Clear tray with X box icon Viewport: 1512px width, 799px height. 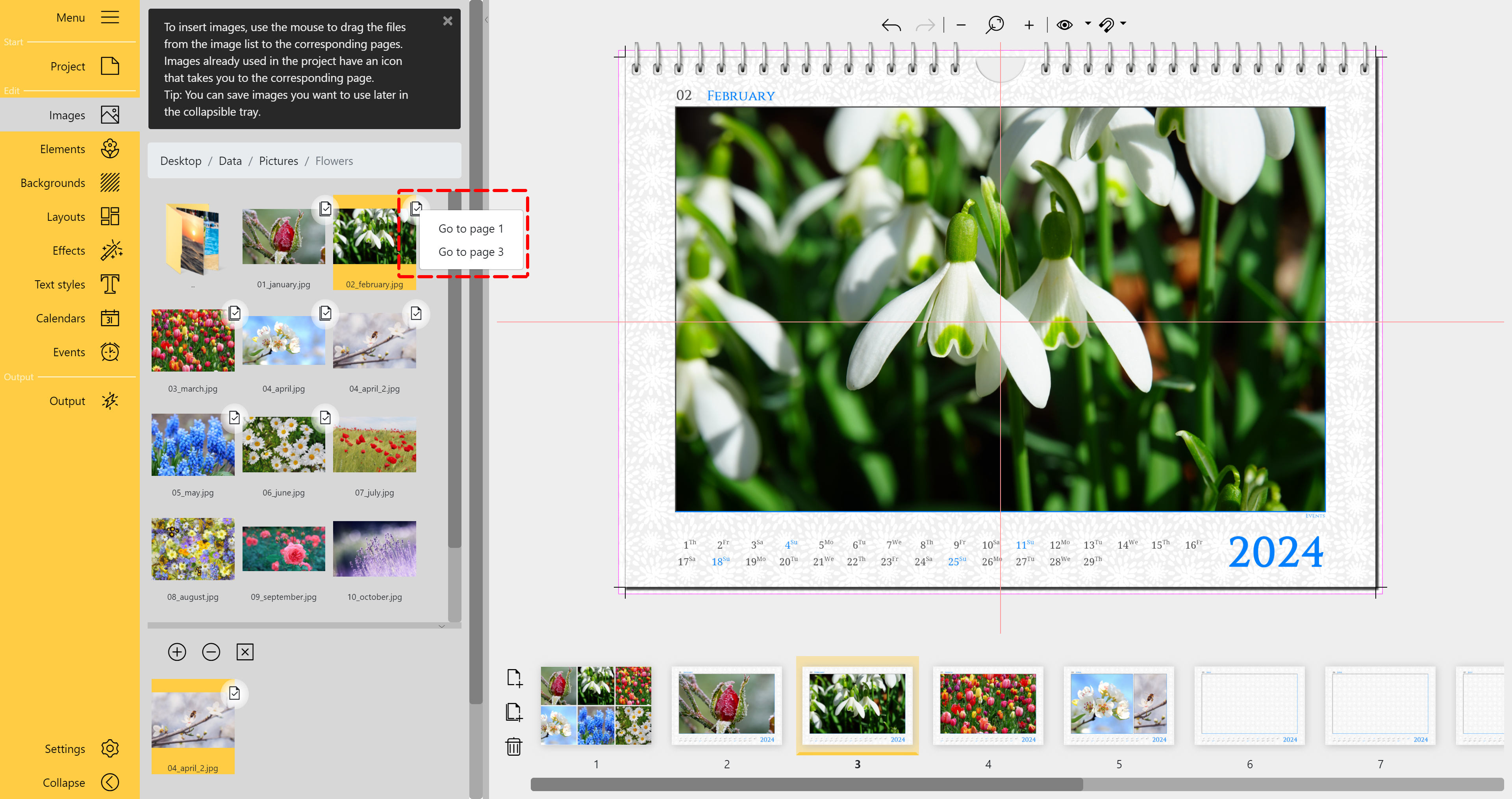245,652
